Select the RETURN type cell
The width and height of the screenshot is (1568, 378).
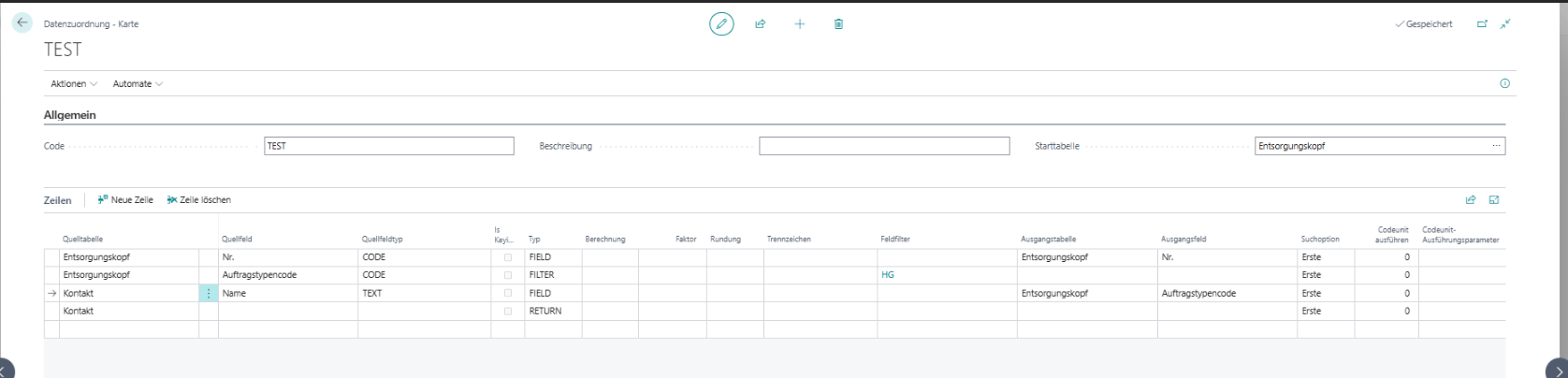[x=553, y=311]
